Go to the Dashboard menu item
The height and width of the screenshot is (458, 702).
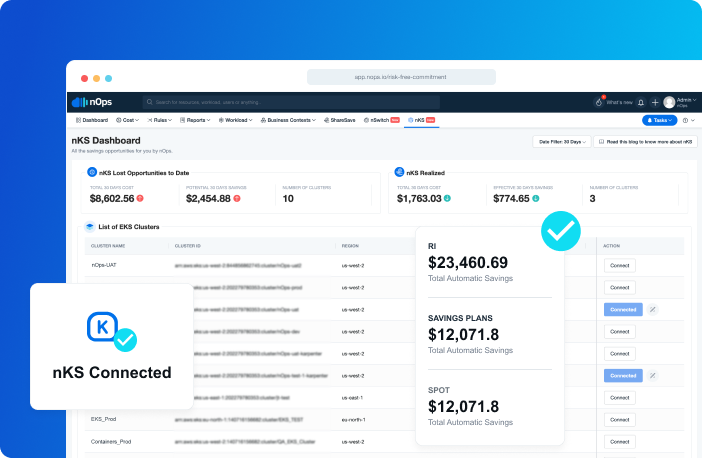pos(92,120)
